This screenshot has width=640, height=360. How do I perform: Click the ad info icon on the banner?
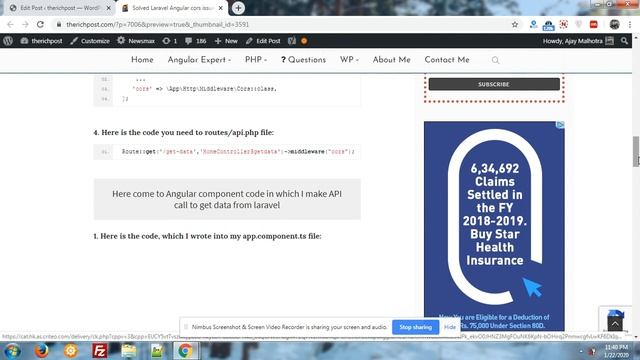point(561,124)
